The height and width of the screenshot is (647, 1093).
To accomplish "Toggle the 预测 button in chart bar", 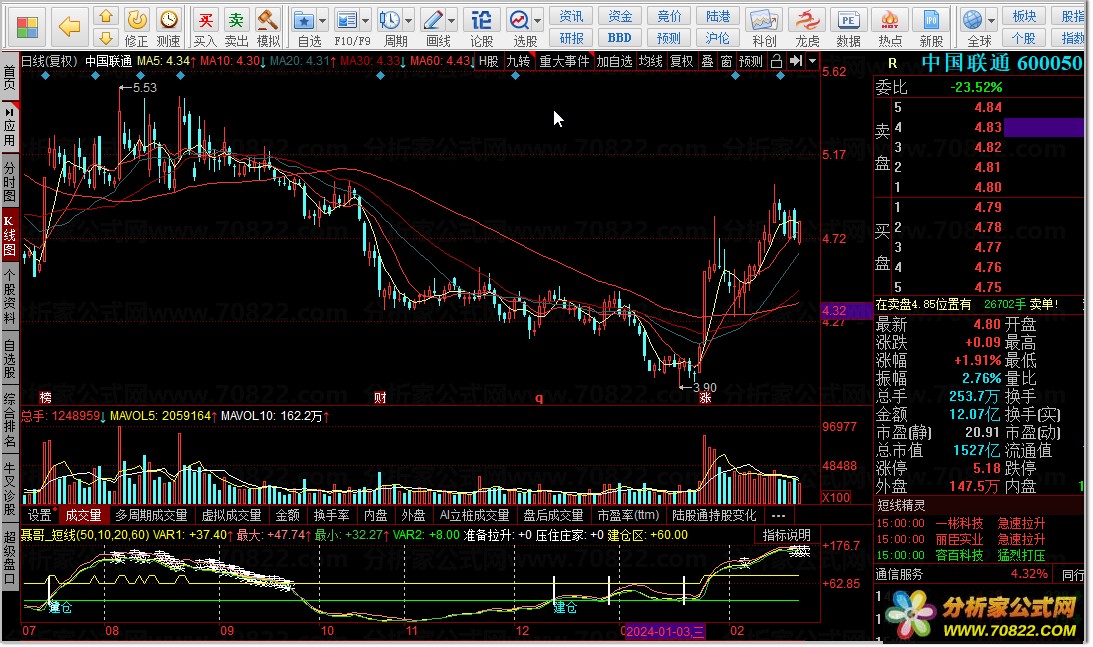I will point(751,61).
